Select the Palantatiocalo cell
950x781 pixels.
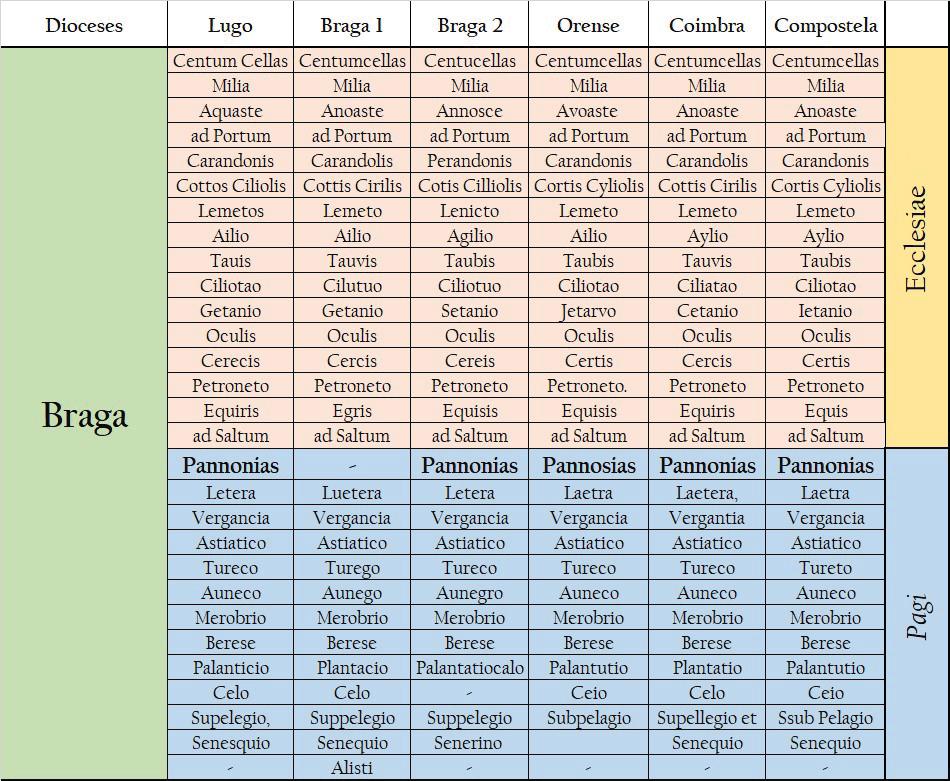(x=470, y=668)
